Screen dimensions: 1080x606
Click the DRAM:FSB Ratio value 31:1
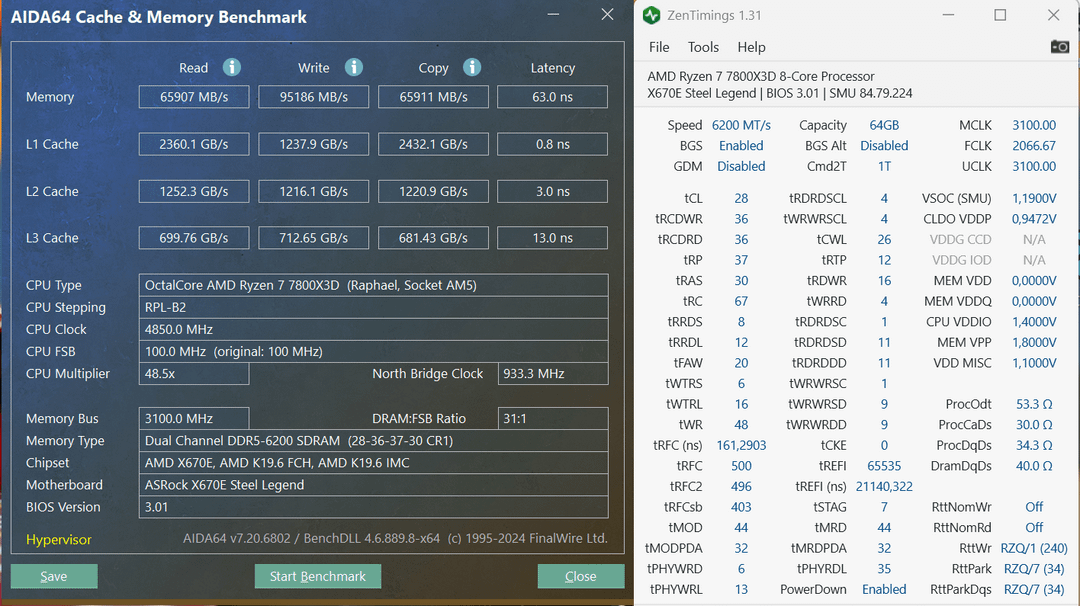pyautogui.click(x=552, y=418)
